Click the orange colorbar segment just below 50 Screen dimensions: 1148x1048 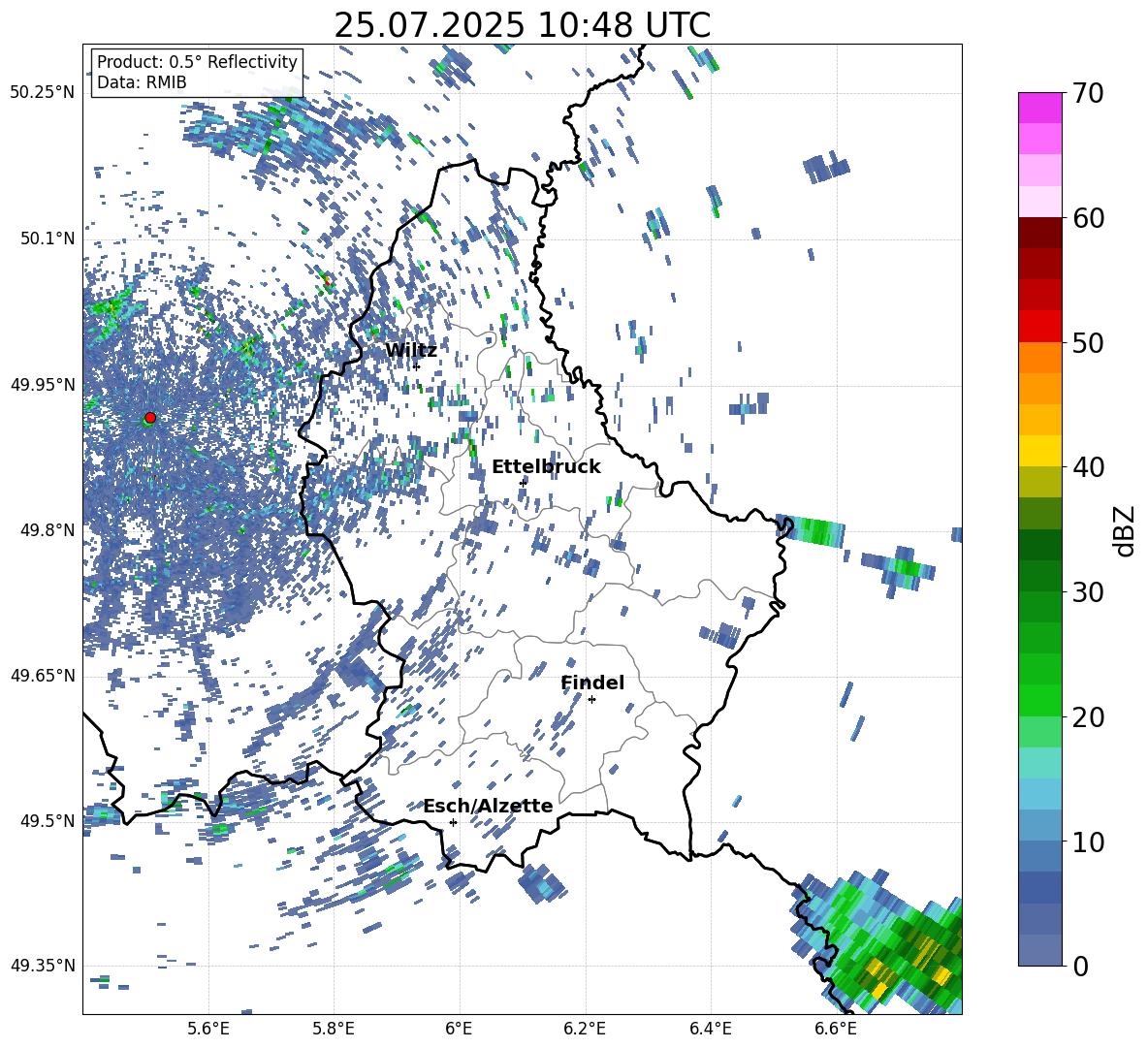[x=1039, y=358]
